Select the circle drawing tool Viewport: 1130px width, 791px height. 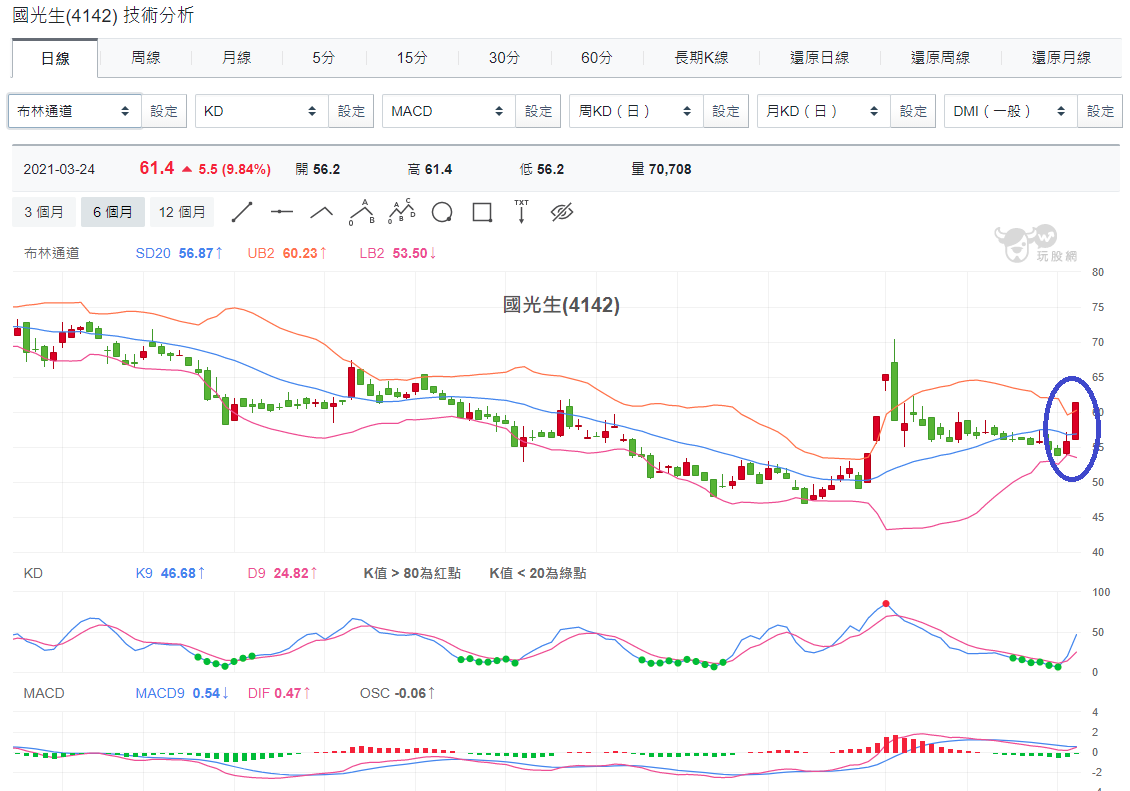click(442, 213)
